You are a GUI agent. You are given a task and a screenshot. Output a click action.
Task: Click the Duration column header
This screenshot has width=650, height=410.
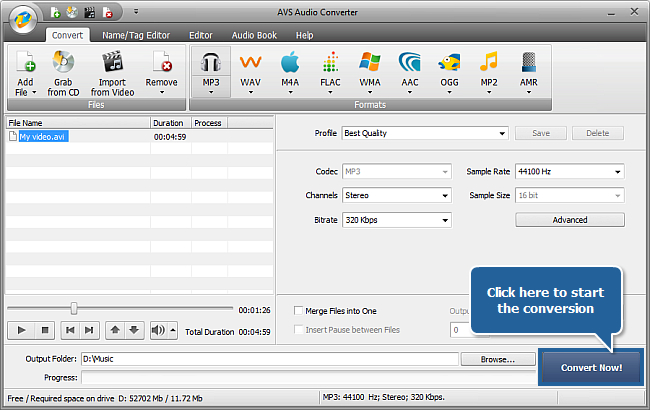(170, 123)
